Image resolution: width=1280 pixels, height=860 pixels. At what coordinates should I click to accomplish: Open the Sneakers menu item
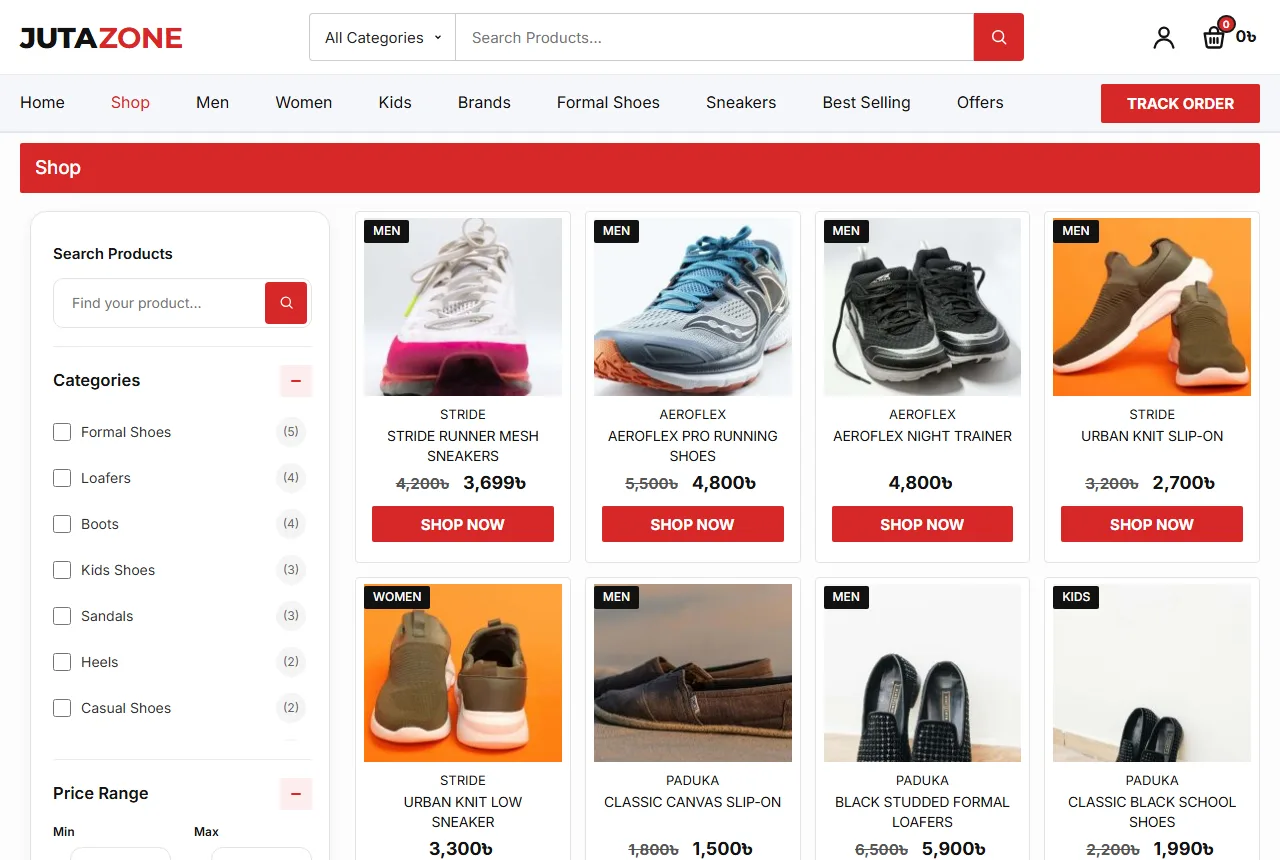(741, 102)
